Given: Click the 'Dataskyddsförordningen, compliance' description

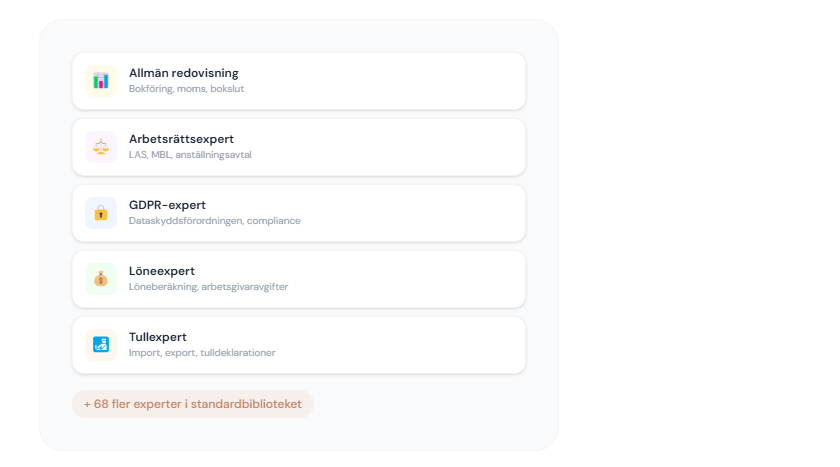Looking at the screenshot, I should 214,221.
